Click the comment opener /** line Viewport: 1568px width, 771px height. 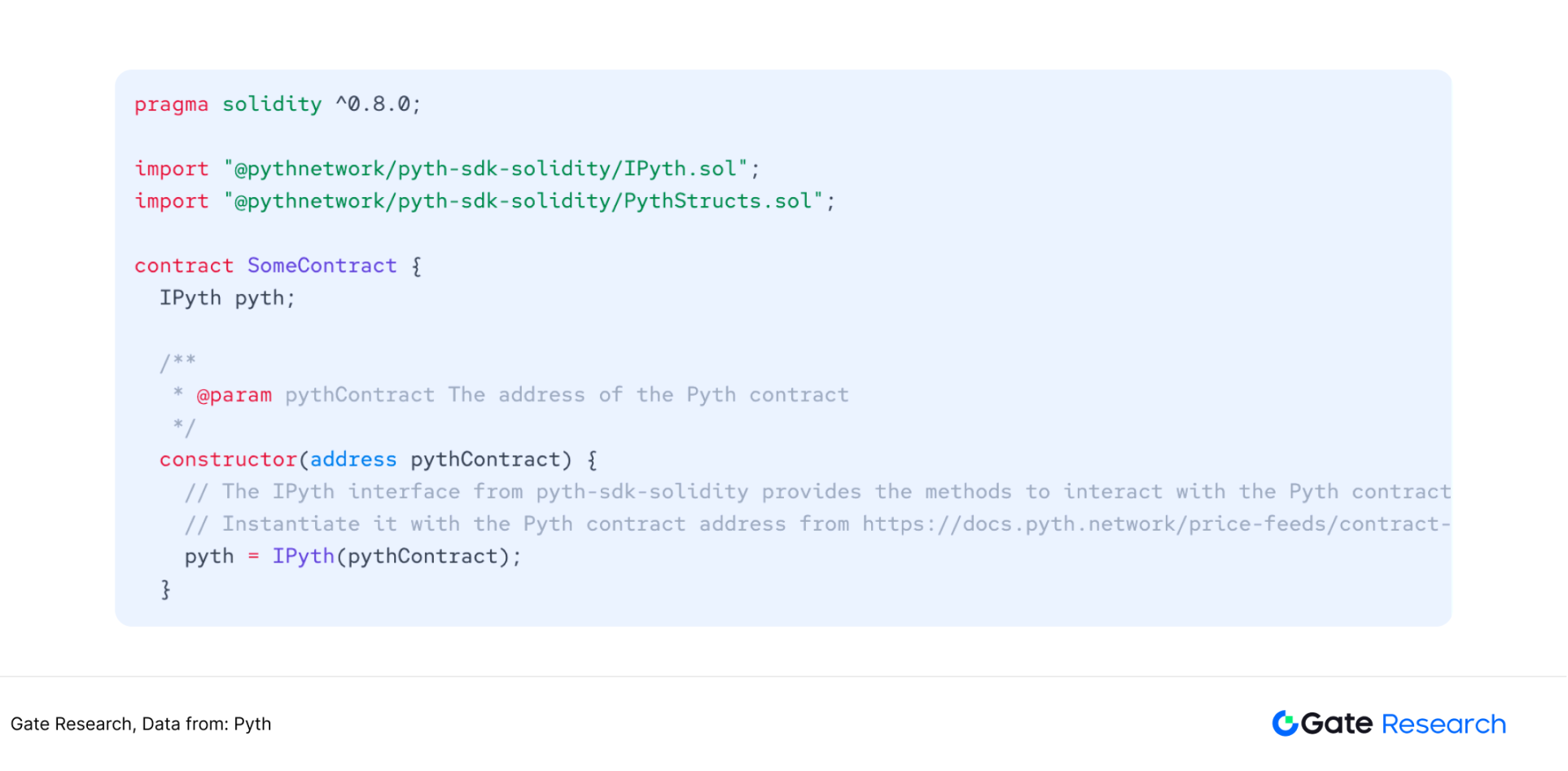click(177, 362)
